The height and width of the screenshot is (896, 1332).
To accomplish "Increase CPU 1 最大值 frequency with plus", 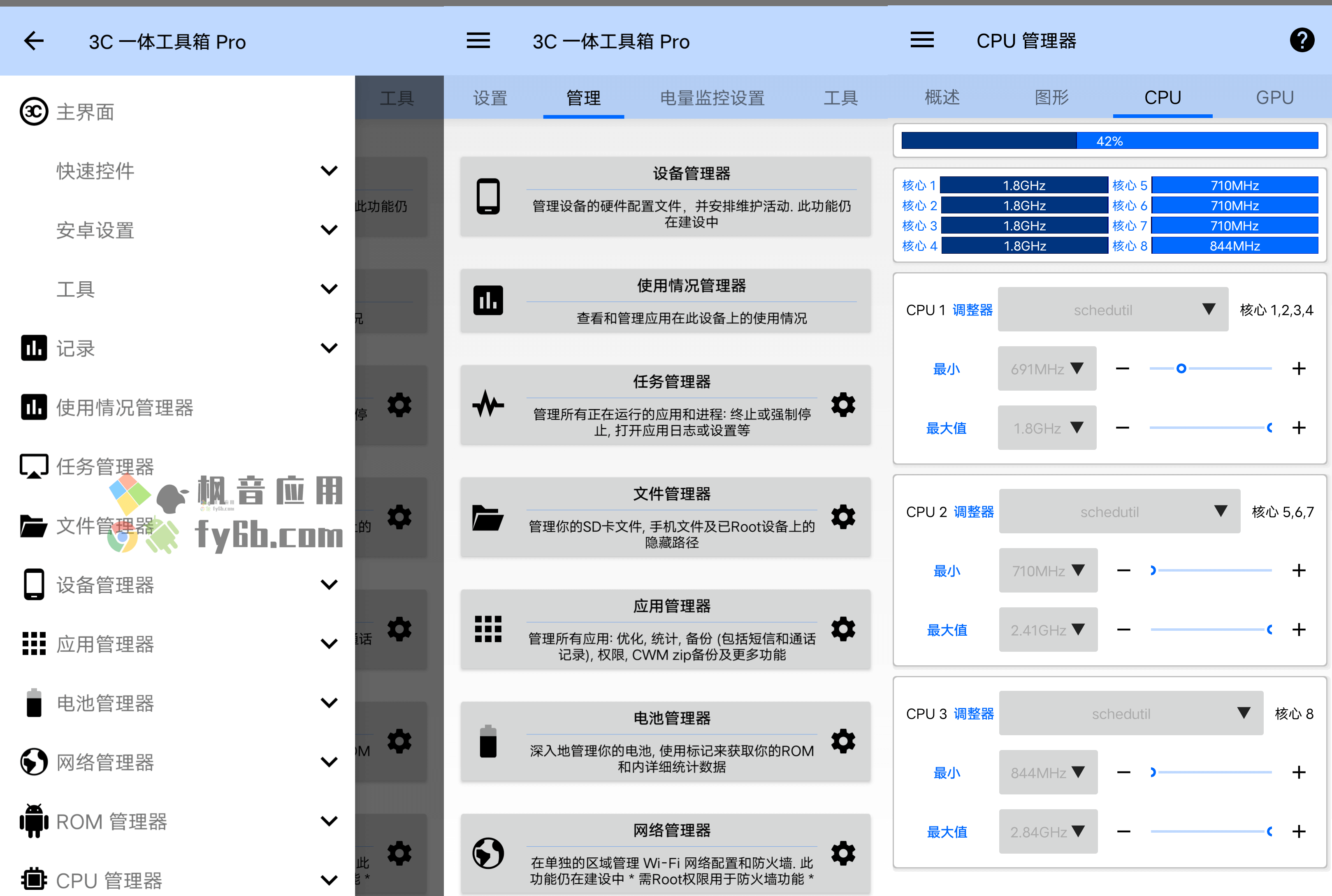I will 1299,428.
